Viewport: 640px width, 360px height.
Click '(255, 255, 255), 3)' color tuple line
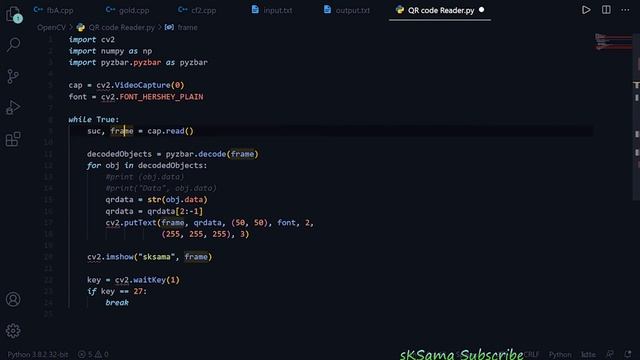205,234
